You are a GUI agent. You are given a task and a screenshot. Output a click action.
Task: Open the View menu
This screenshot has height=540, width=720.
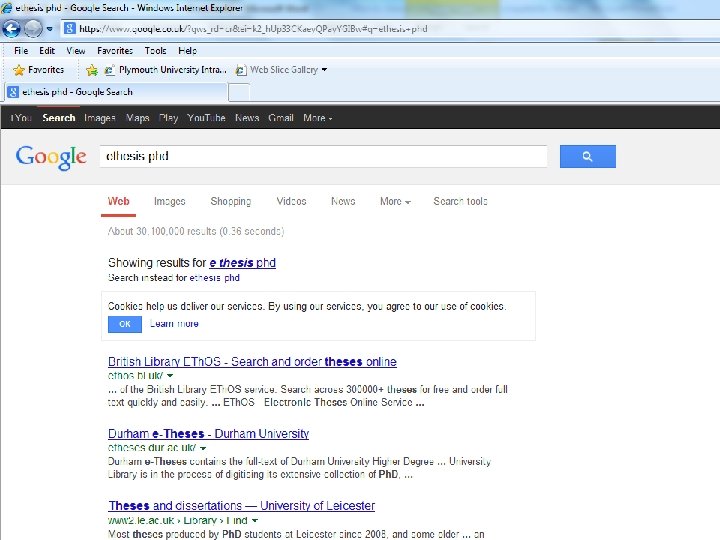76,51
